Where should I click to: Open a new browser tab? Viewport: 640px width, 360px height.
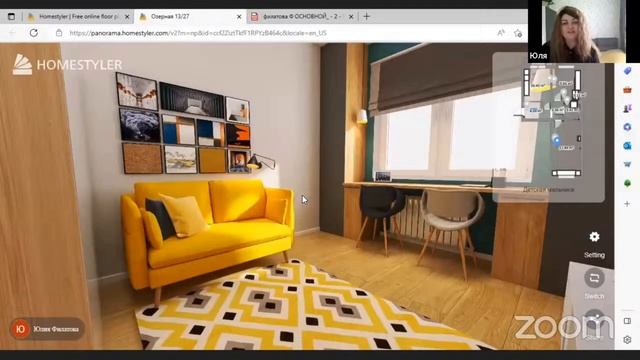tap(367, 16)
